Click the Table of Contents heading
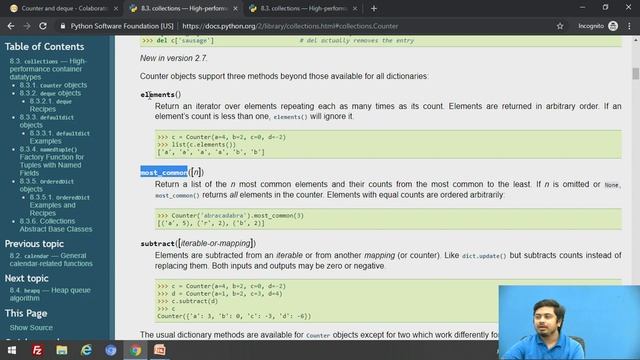The height and width of the screenshot is (360, 640). (x=44, y=47)
